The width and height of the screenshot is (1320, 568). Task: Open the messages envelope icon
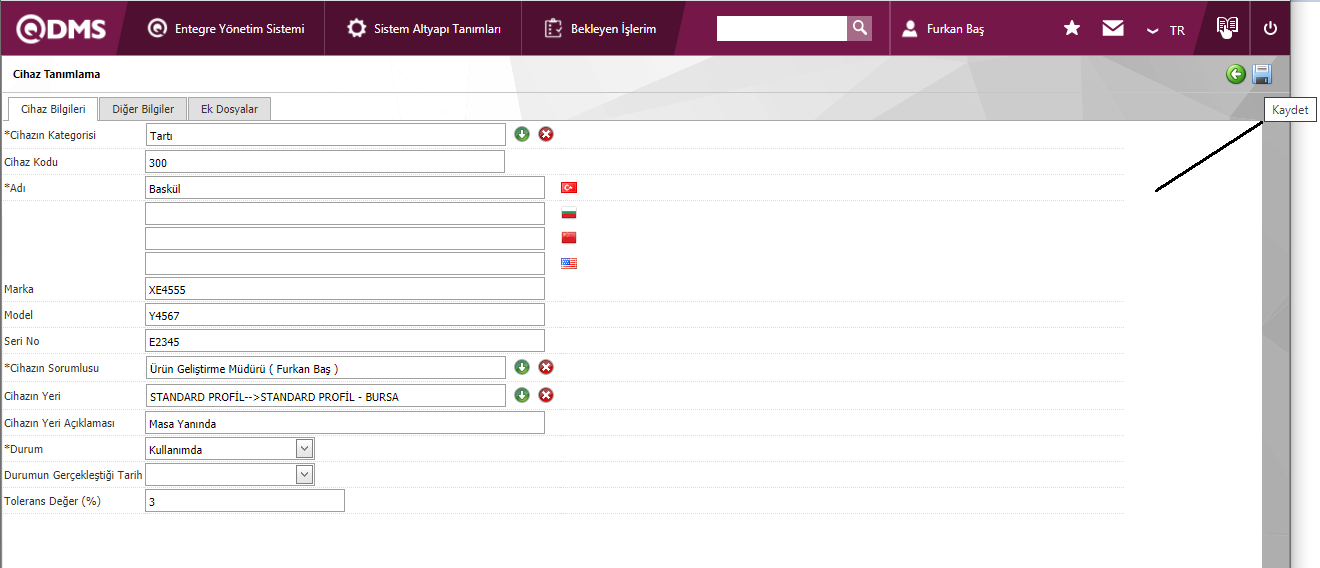click(x=1113, y=28)
